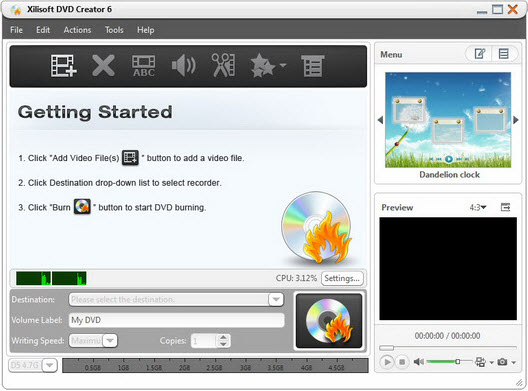Open the subtitle ABC tool
Viewport: 528px width, 391px height.
[x=144, y=66]
